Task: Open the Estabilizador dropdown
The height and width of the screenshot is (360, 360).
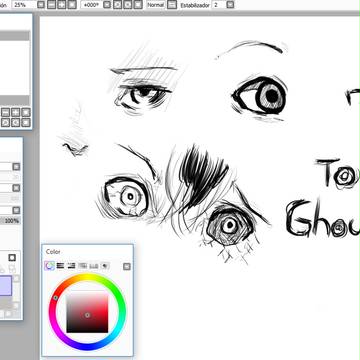Action: 230,5
